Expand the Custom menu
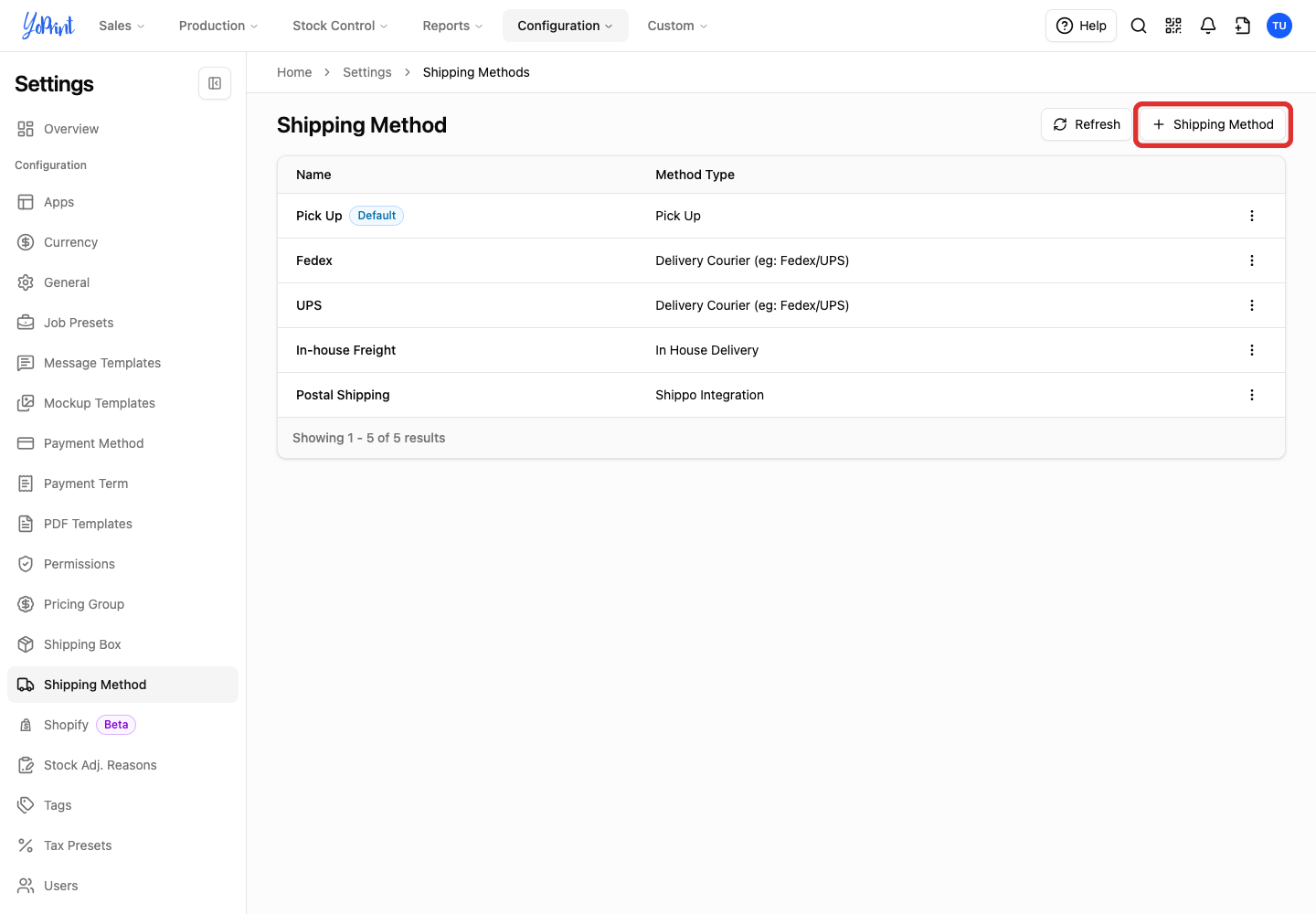 (x=677, y=26)
